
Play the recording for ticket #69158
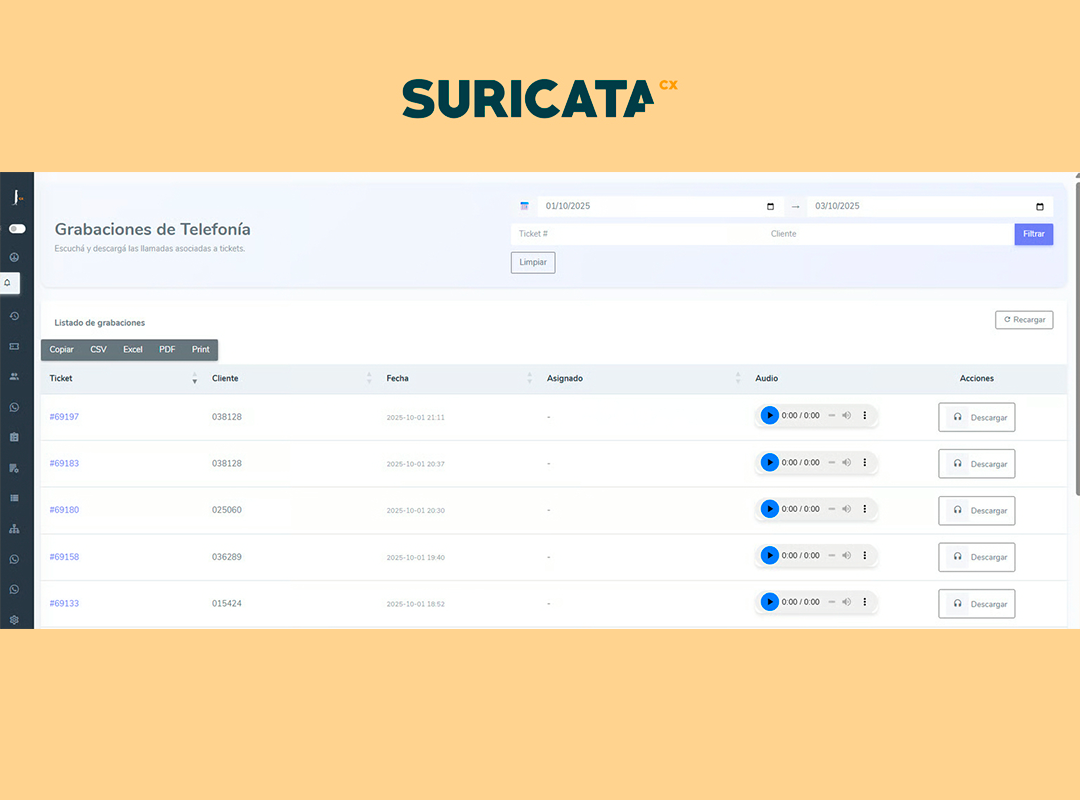[x=769, y=556]
